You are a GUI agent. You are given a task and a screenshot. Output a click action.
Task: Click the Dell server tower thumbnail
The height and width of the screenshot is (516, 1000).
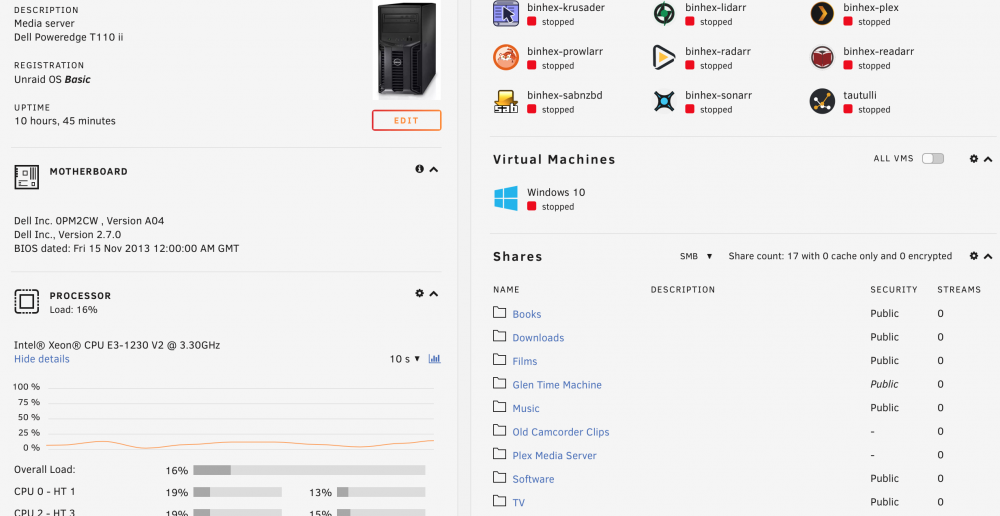pos(407,50)
